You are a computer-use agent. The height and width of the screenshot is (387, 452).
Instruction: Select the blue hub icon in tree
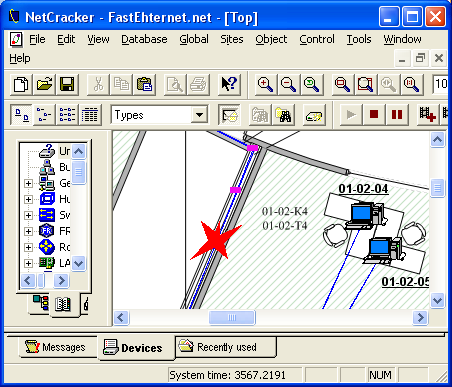point(47,199)
